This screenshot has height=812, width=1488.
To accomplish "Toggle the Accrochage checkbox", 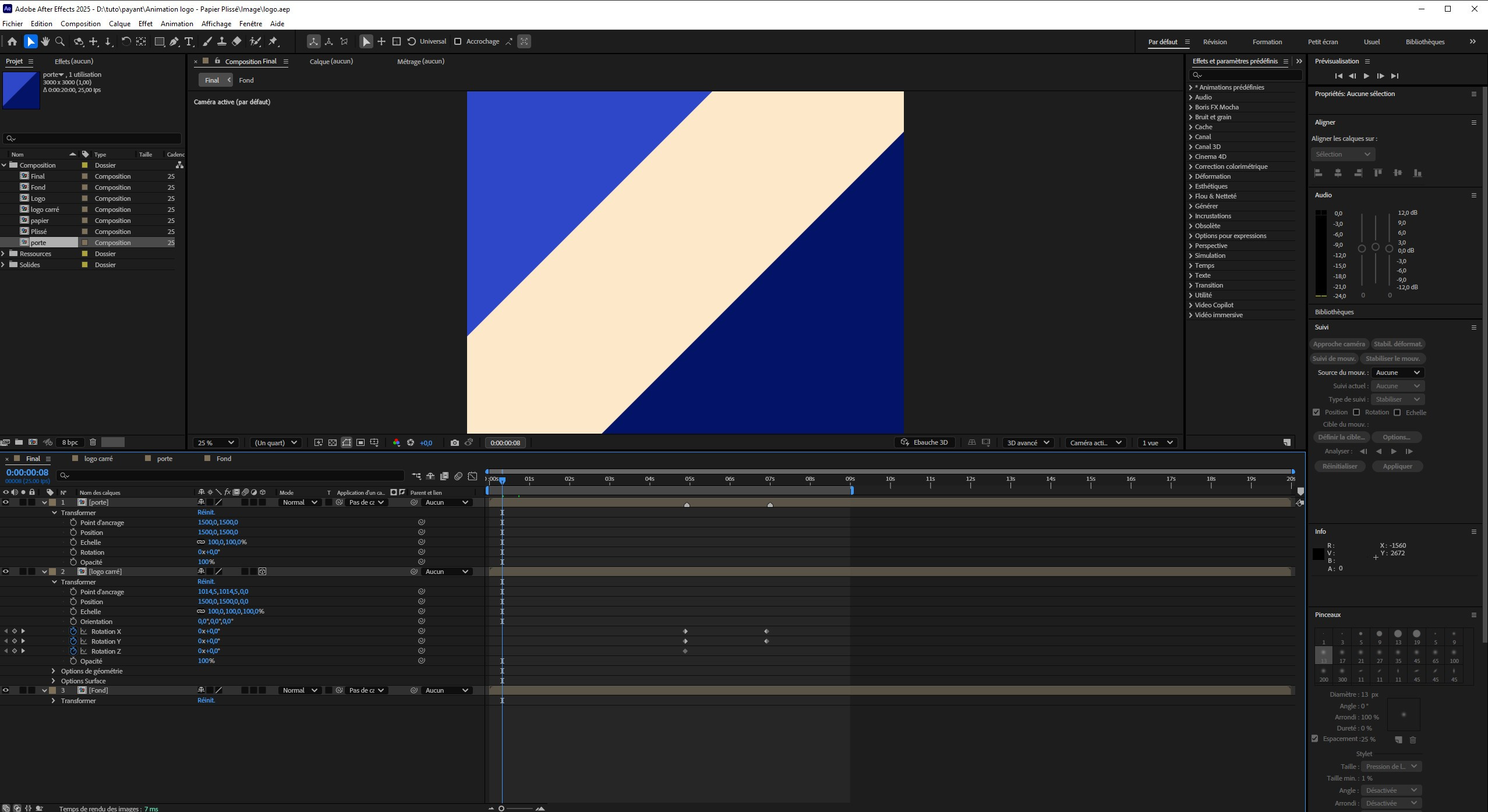I will (x=458, y=41).
